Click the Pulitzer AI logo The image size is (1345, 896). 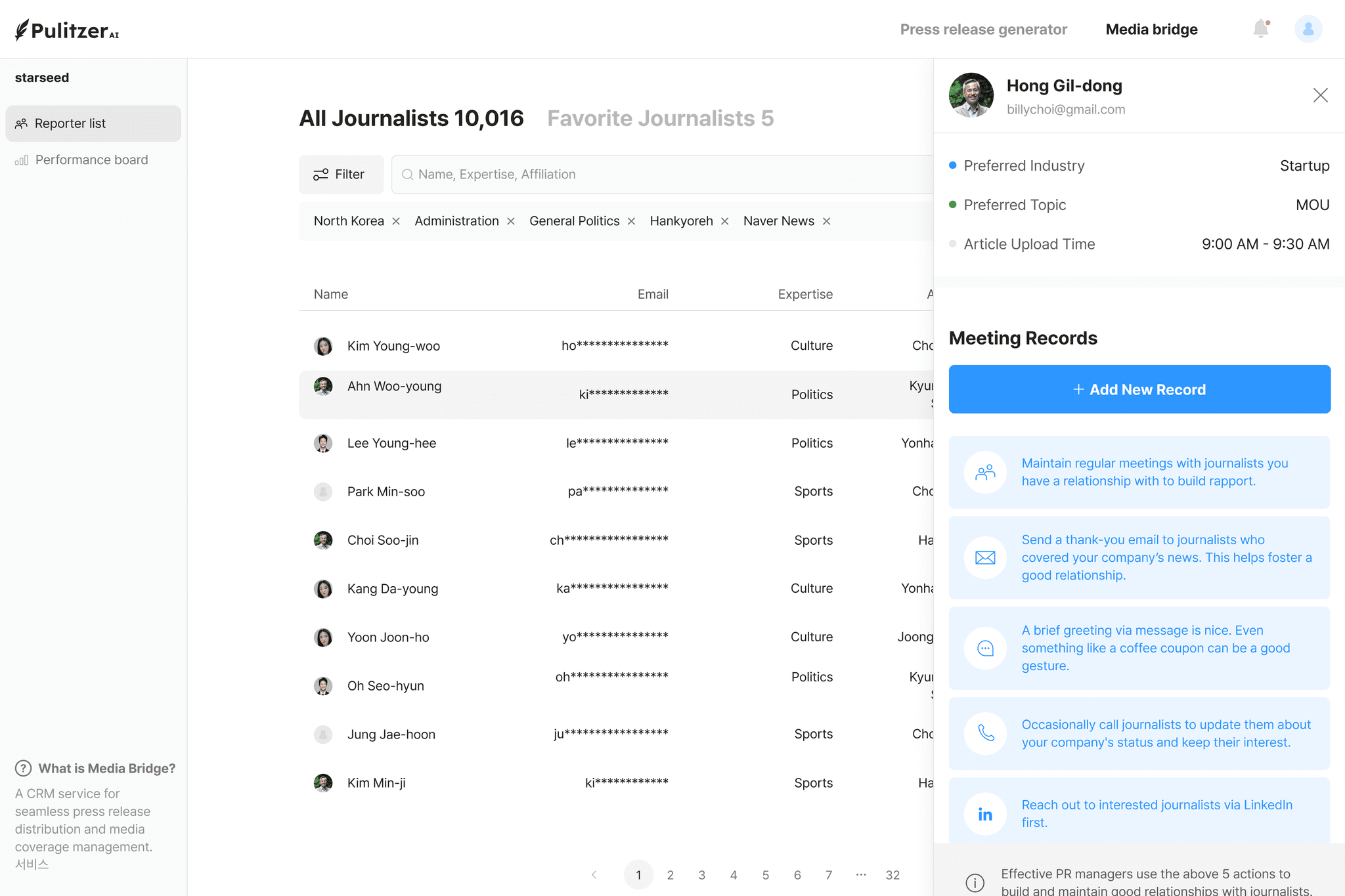67,30
